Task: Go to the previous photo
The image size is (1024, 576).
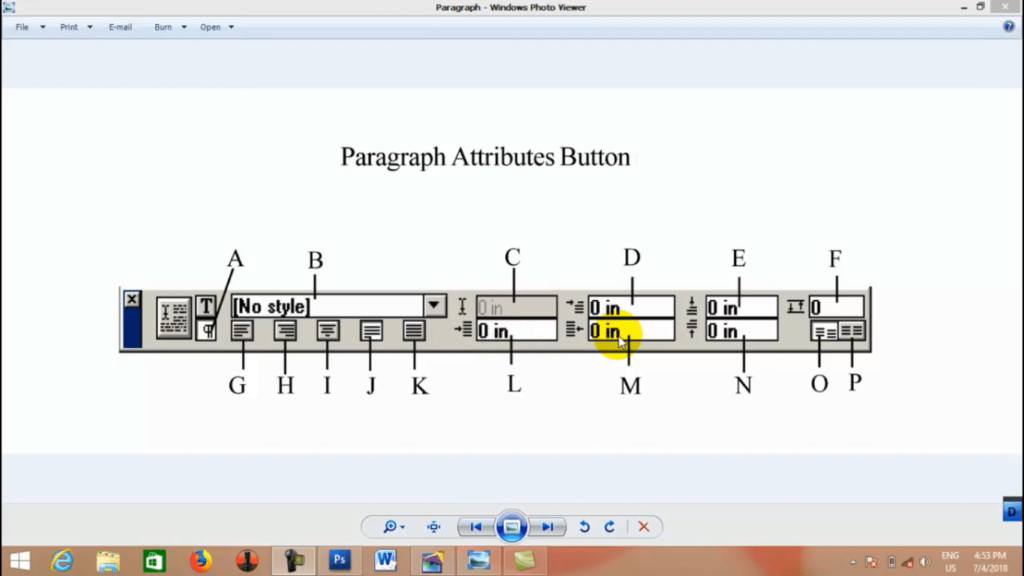Action: [475, 526]
